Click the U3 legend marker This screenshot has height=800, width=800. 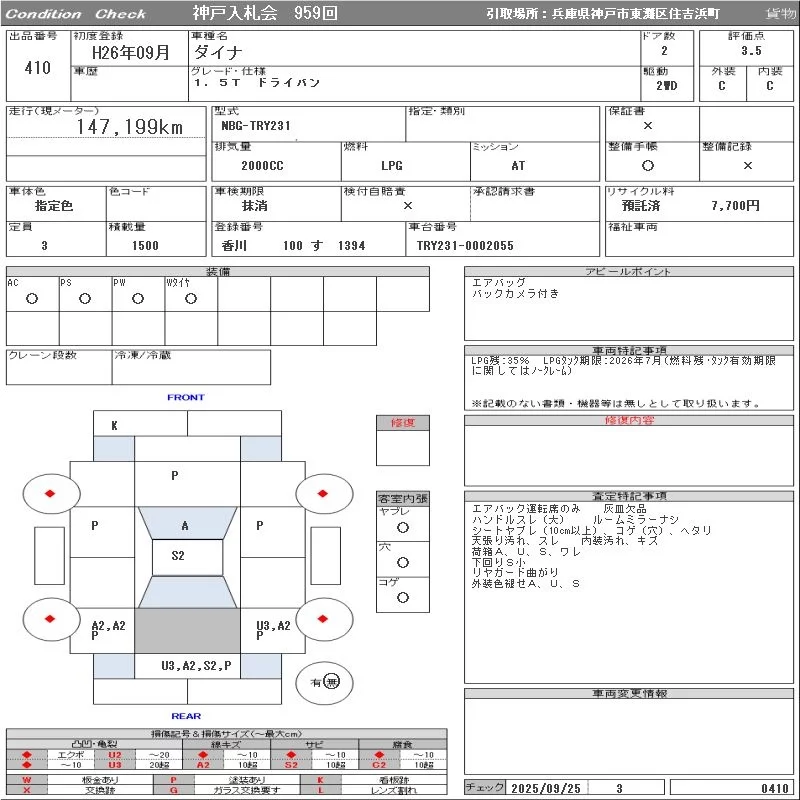(x=115, y=764)
